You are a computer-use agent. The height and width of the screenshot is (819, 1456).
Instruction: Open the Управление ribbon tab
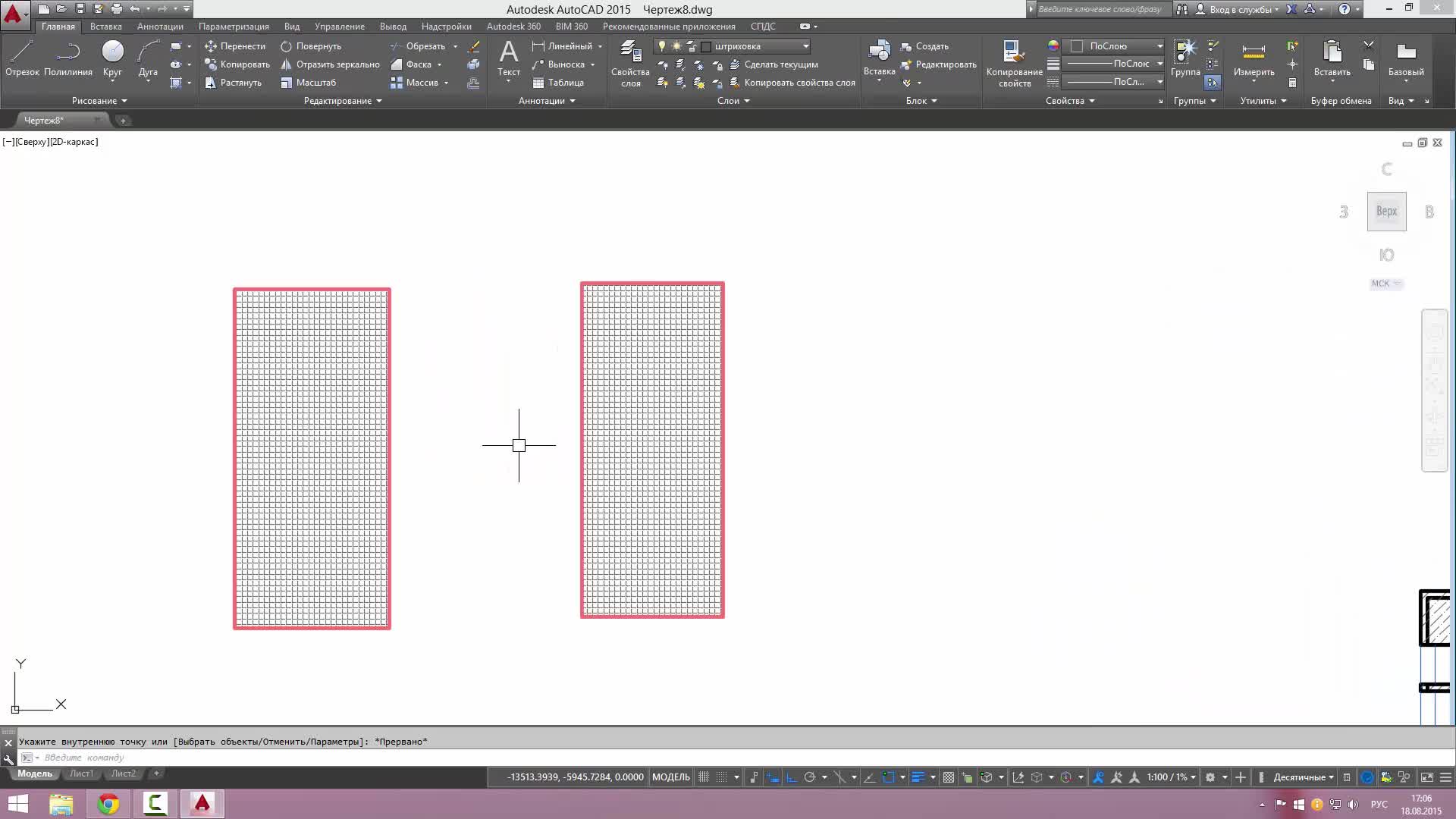(340, 27)
